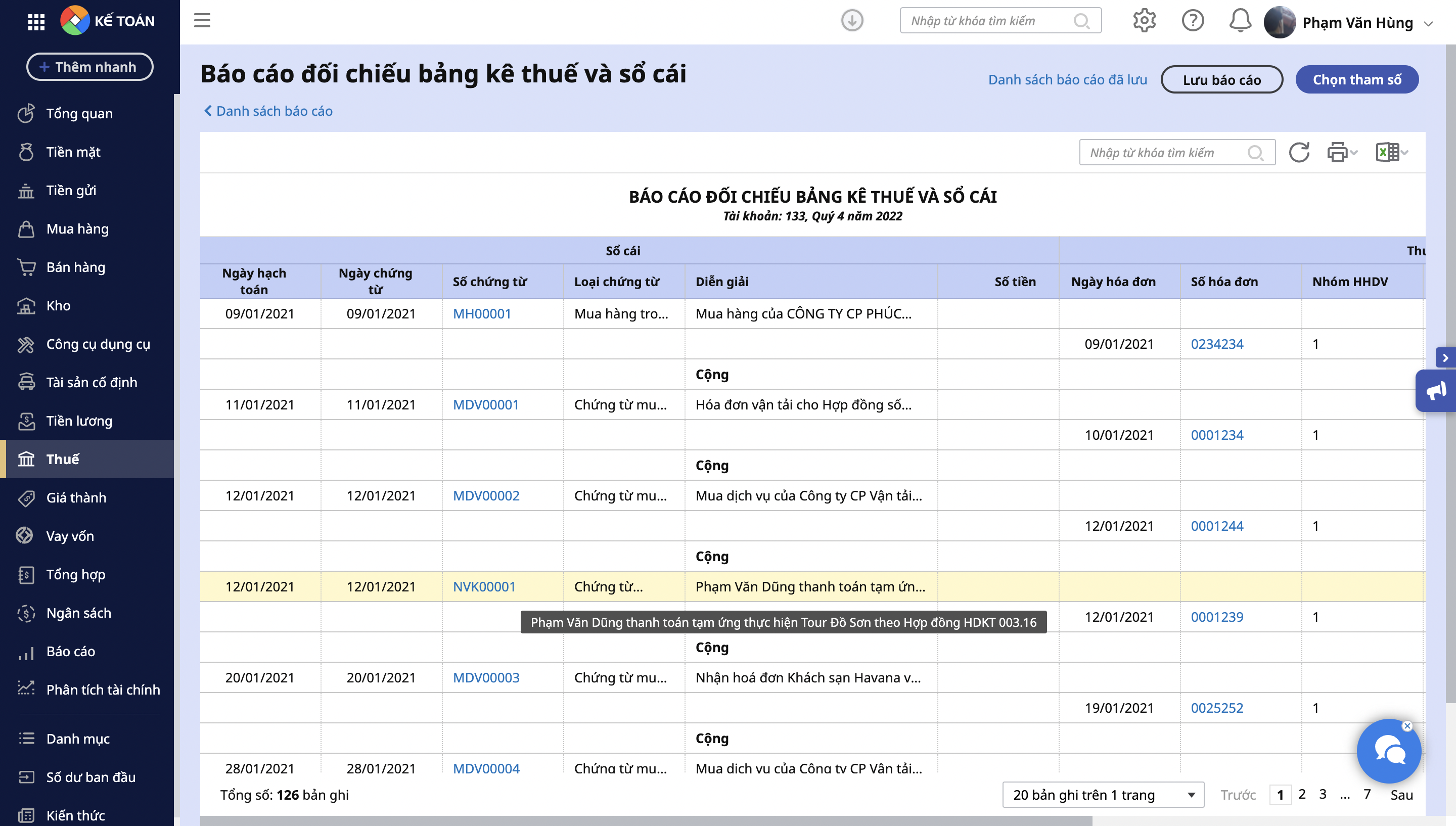The image size is (1456, 826).
Task: Toggle the hamburger sidebar menu icon
Action: 202,20
